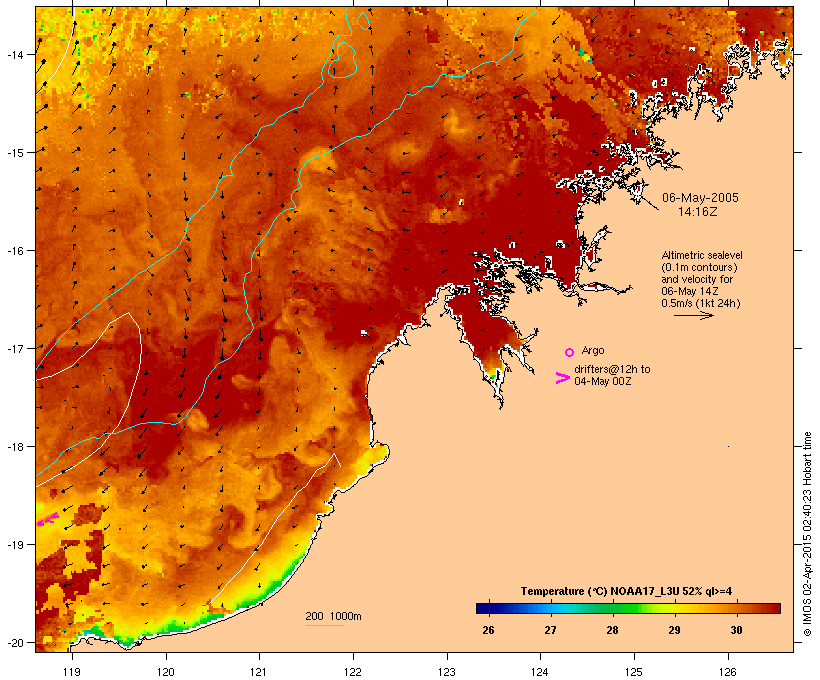Screen dimensions: 820x680
Task: Click the temperature color bar near 26°C
Action: coord(488,608)
